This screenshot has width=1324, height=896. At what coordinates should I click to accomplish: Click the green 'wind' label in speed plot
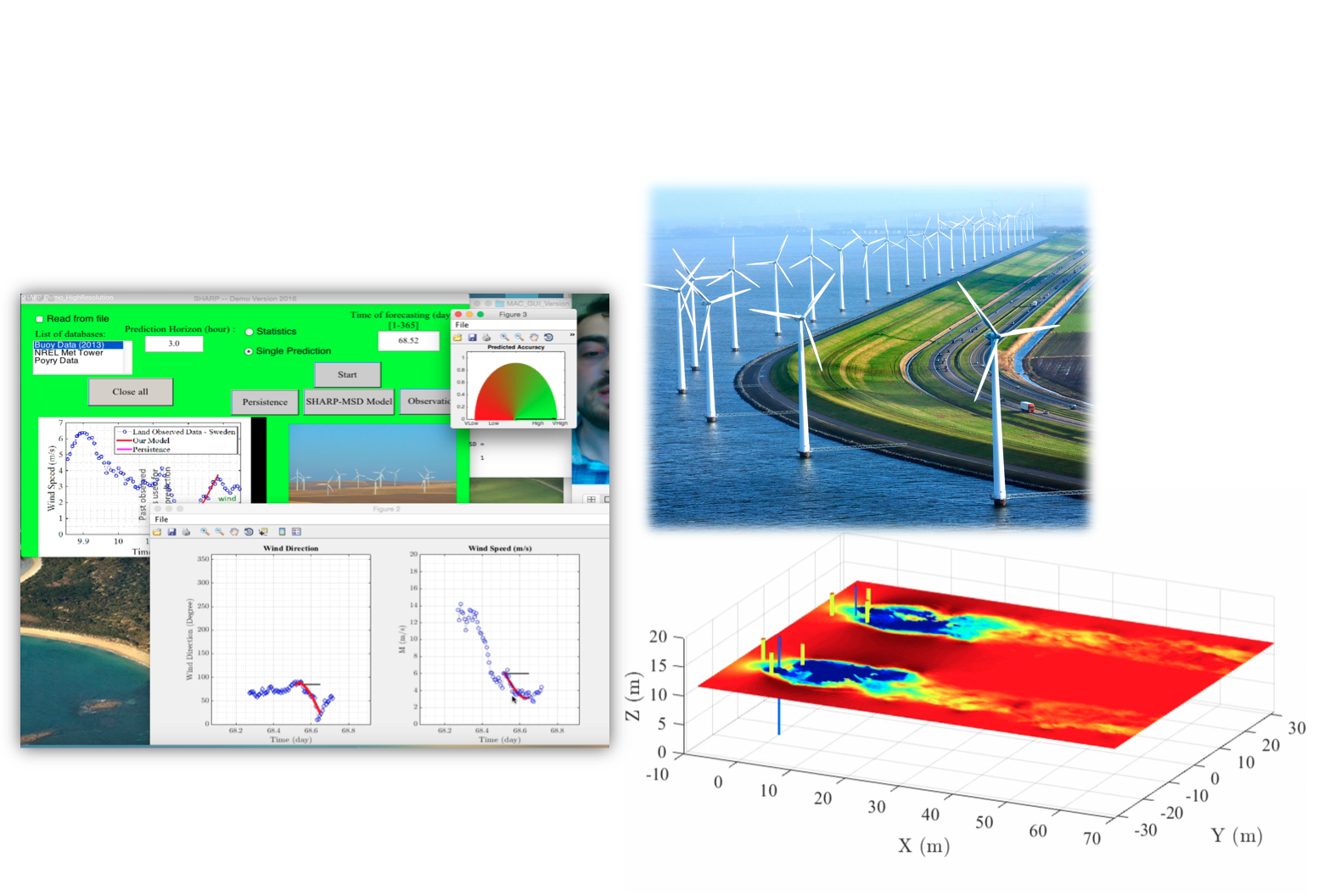(227, 498)
